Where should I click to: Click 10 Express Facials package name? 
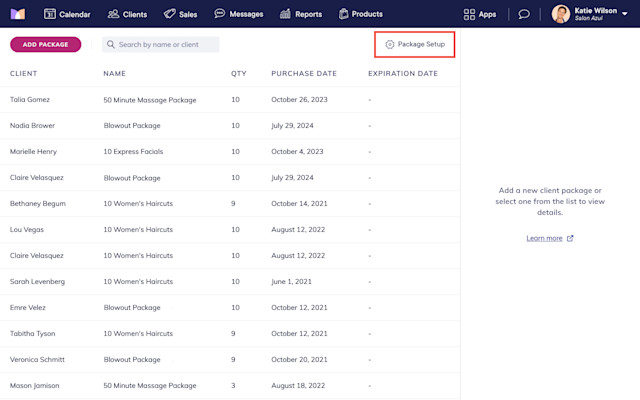pos(133,151)
